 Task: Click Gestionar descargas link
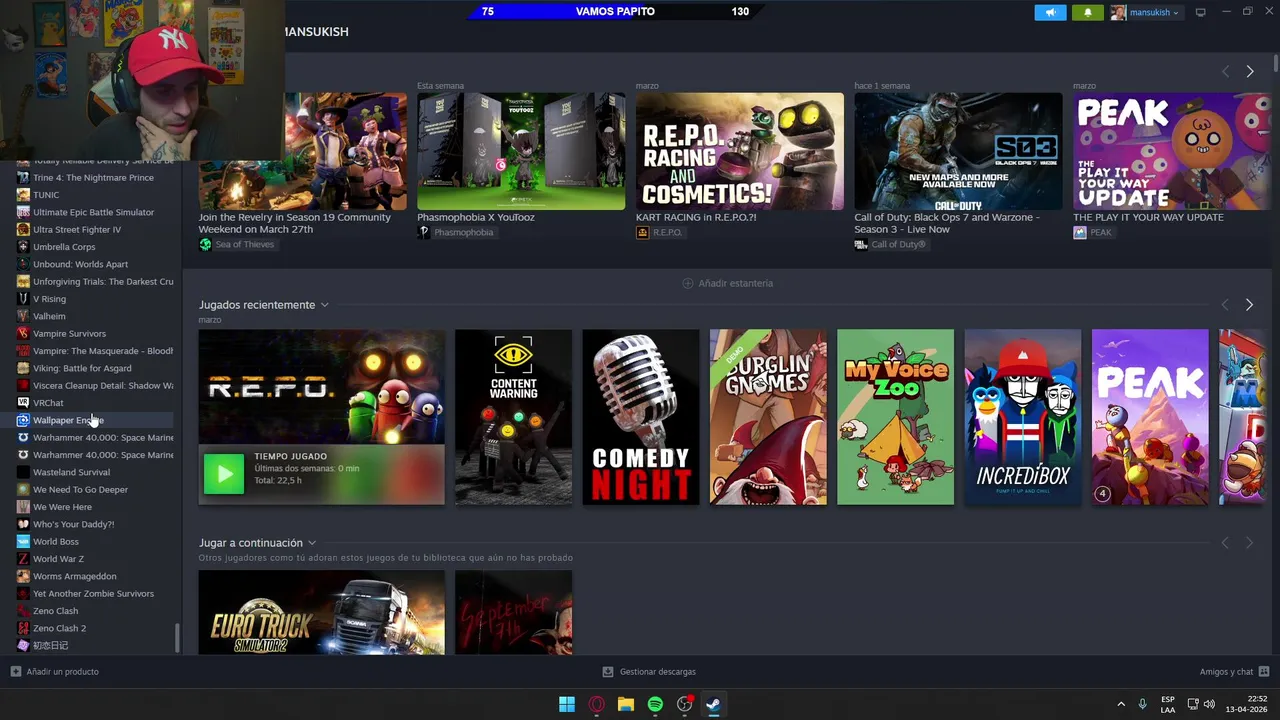coord(657,671)
